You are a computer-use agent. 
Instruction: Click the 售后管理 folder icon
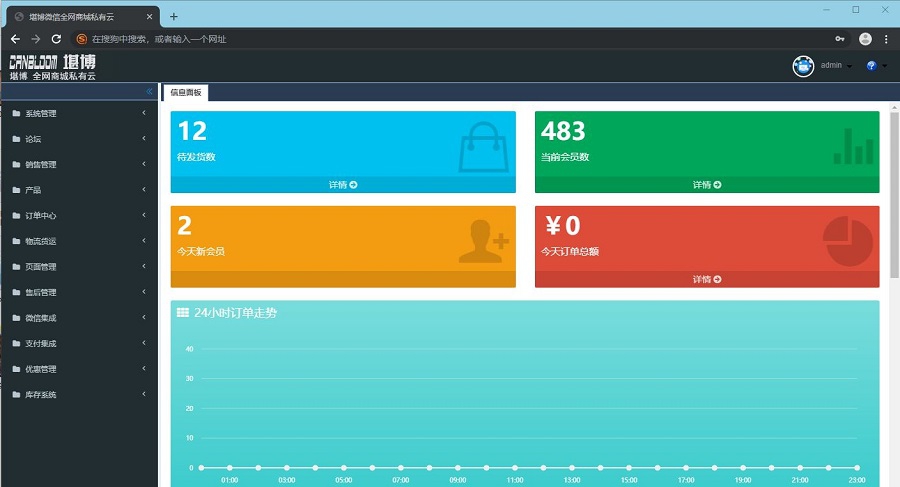coord(16,292)
